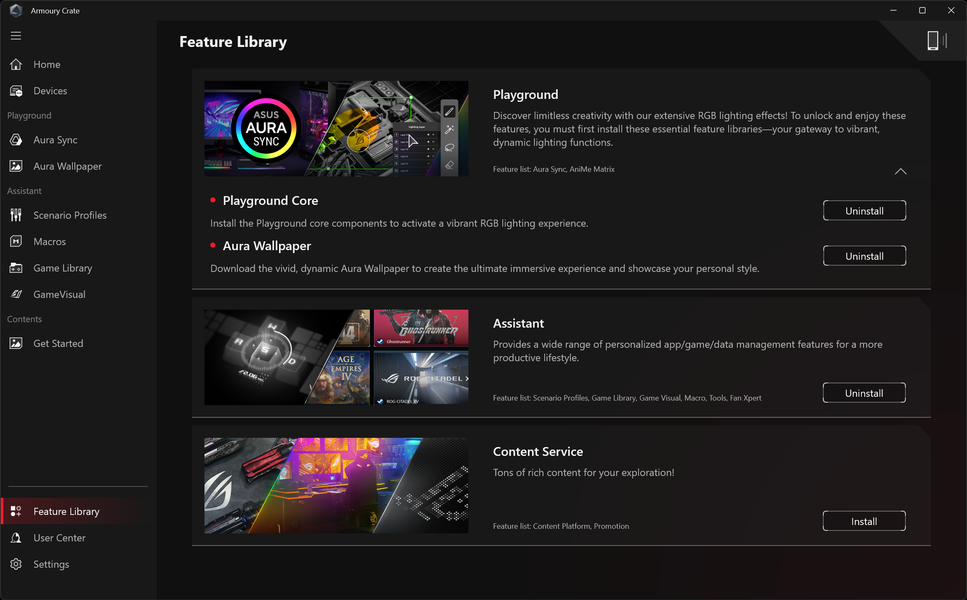Click the Feature Library label in sidebar

66,512
